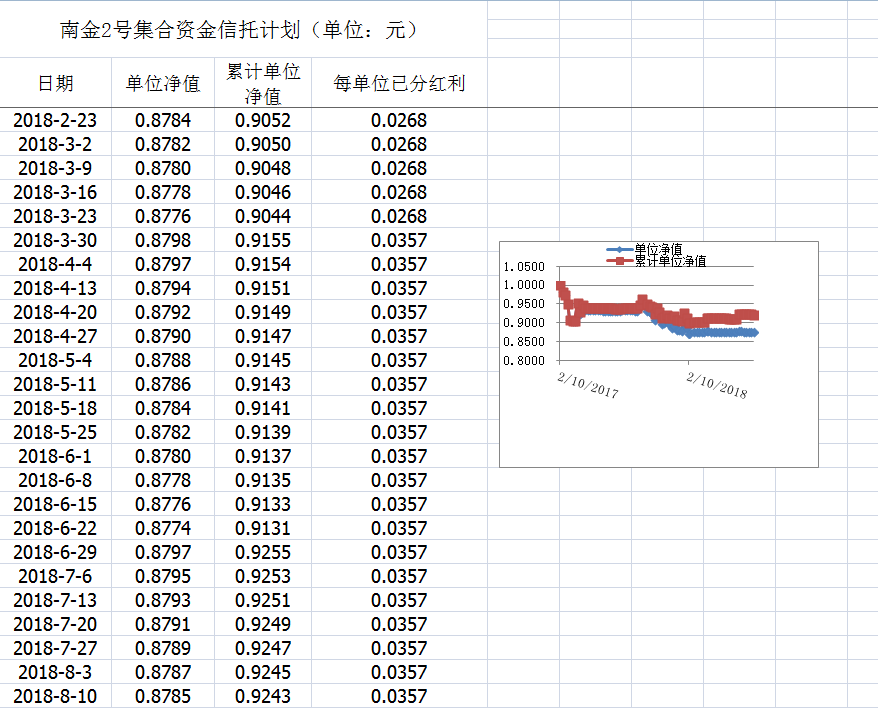Image resolution: width=878 pixels, height=708 pixels.
Task: Select date cell 2018-7-6
Action: click(x=55, y=576)
